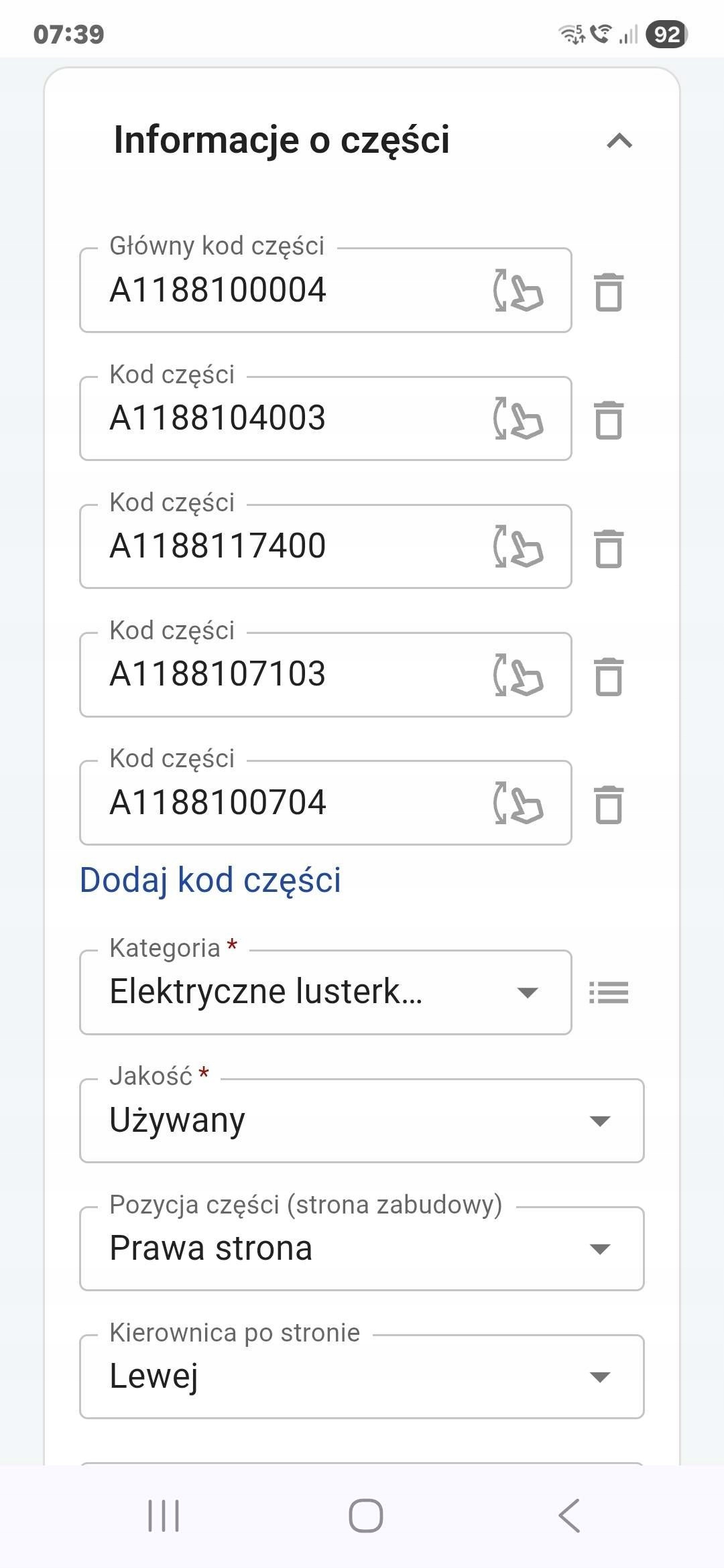Open Pozycja części dropdown
This screenshot has width=724, height=1568.
[362, 1248]
